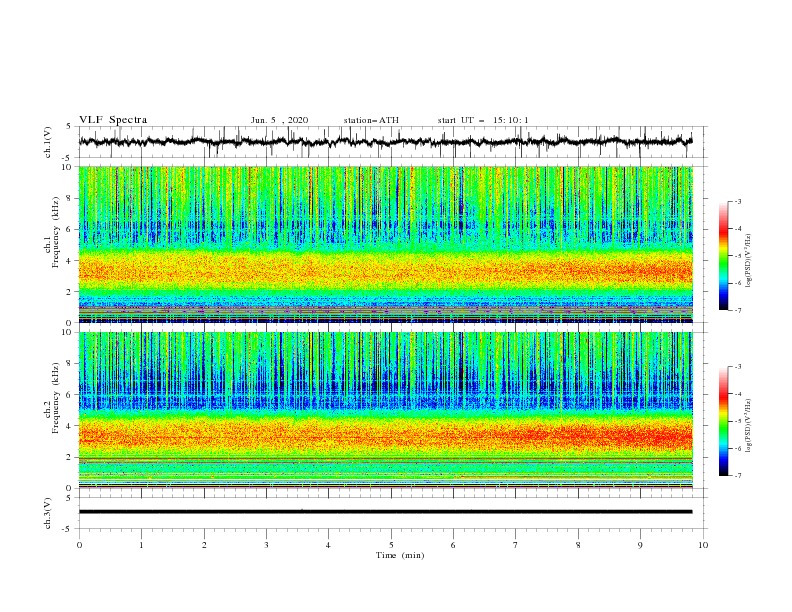
Task: Click the "-7" label on ch.1 color bar
Action: click(737, 310)
